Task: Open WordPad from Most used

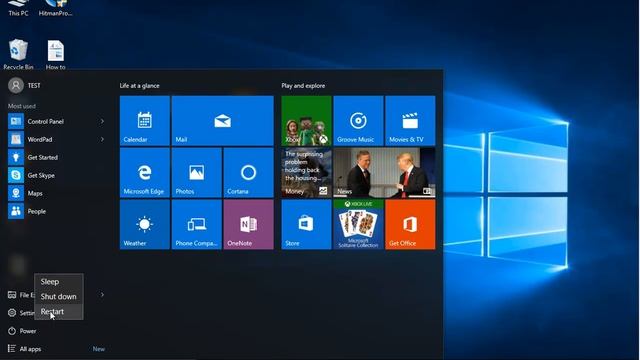Action: (x=56, y=139)
